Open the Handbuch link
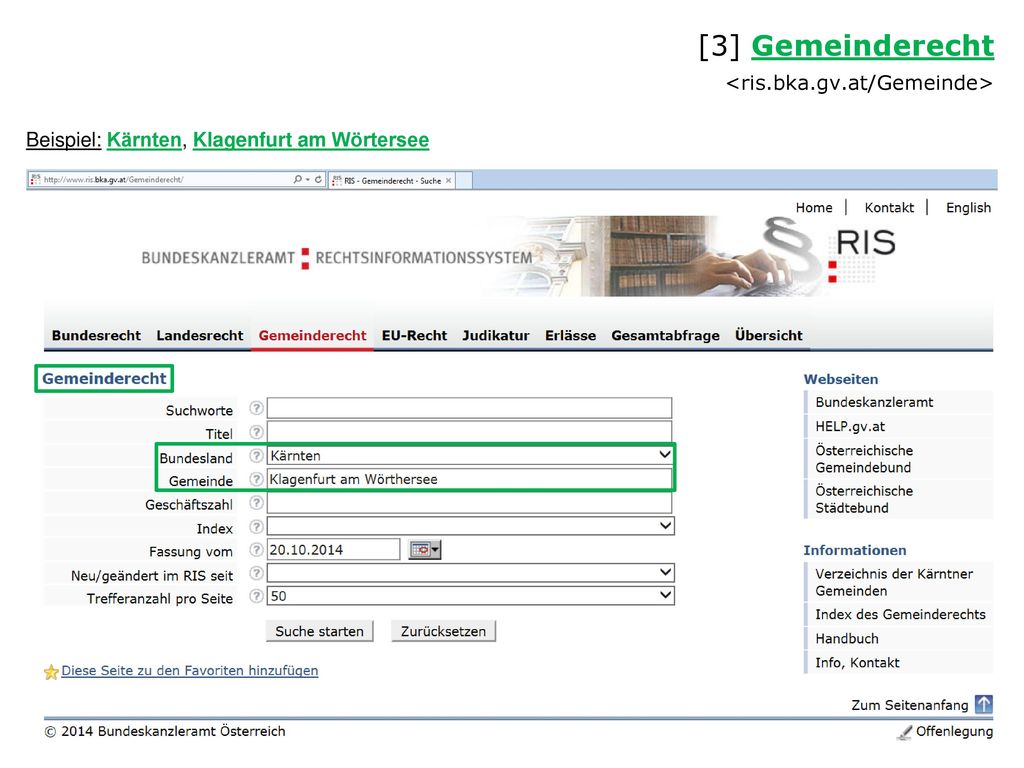1024x768 pixels. [846, 639]
